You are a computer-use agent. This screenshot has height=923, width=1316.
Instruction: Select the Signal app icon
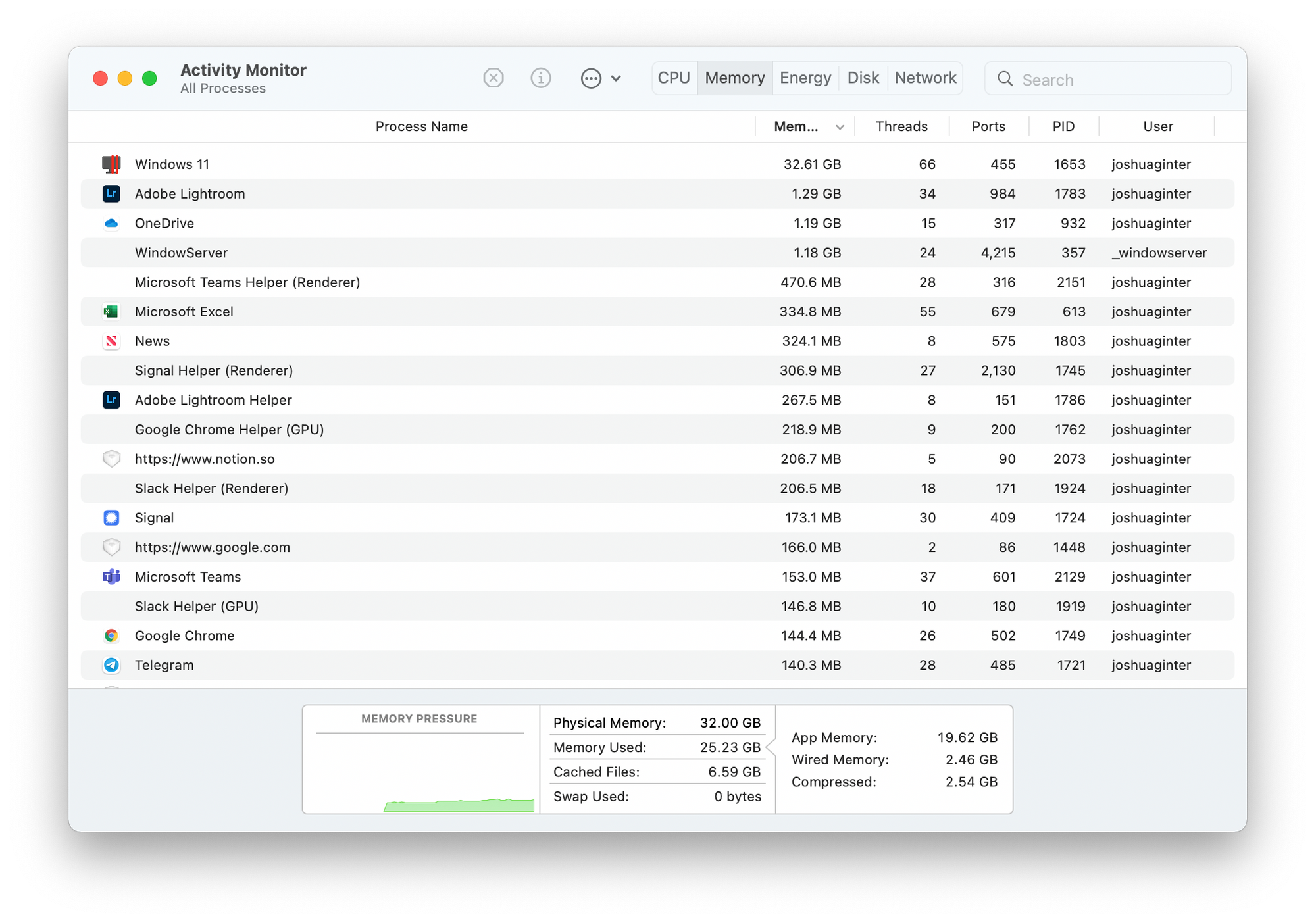[111, 518]
